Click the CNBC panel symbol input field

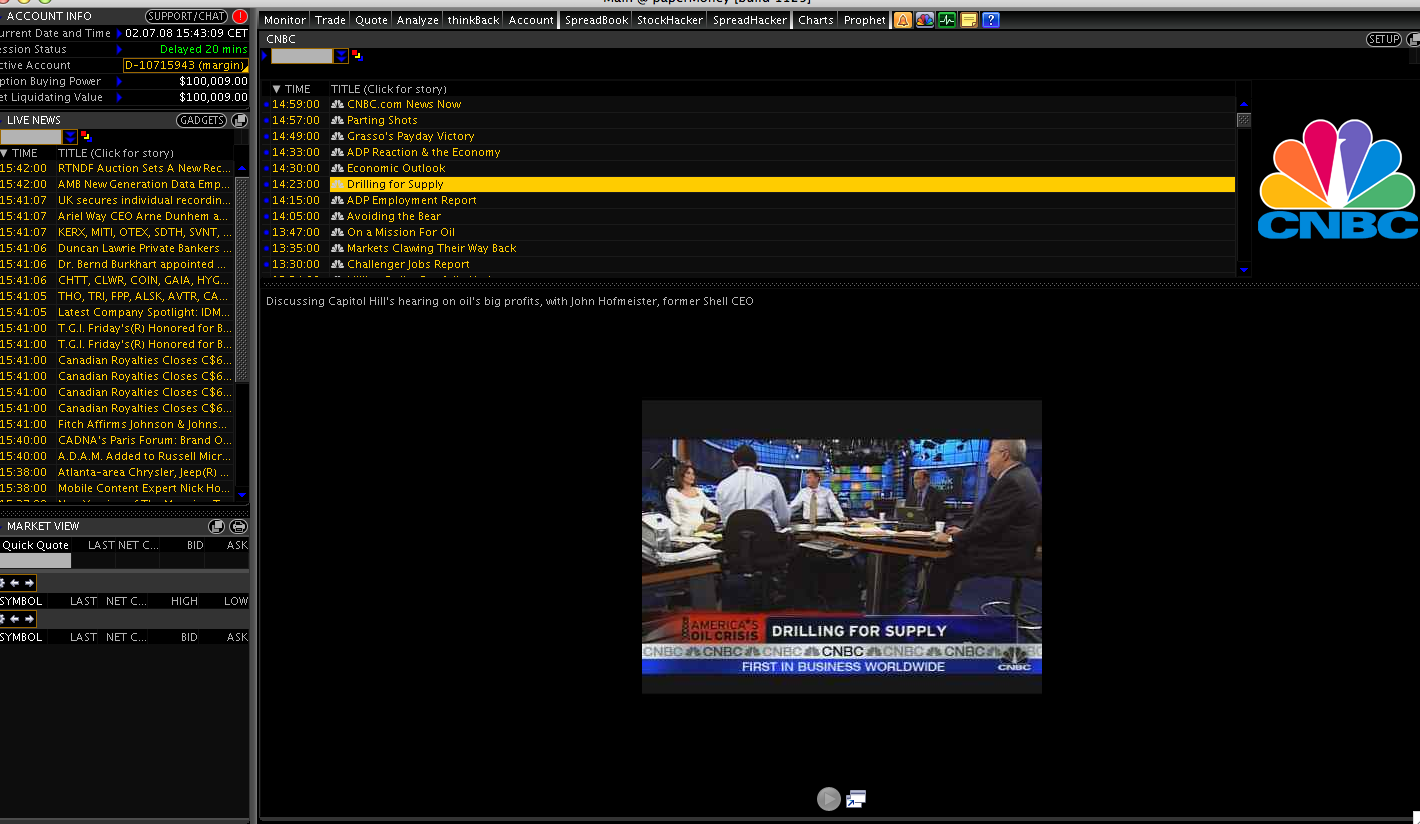click(x=302, y=56)
